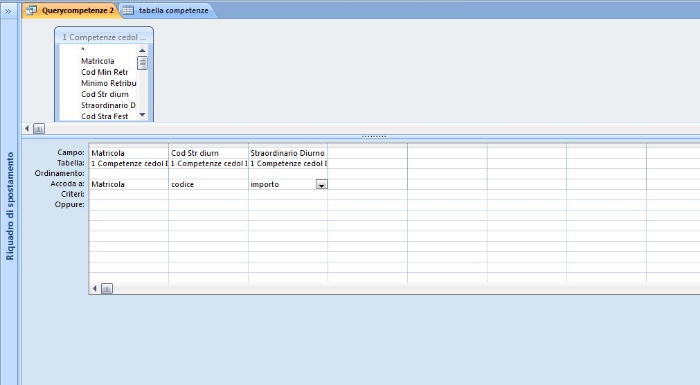Click the Oppure row label

pyautogui.click(x=70, y=204)
